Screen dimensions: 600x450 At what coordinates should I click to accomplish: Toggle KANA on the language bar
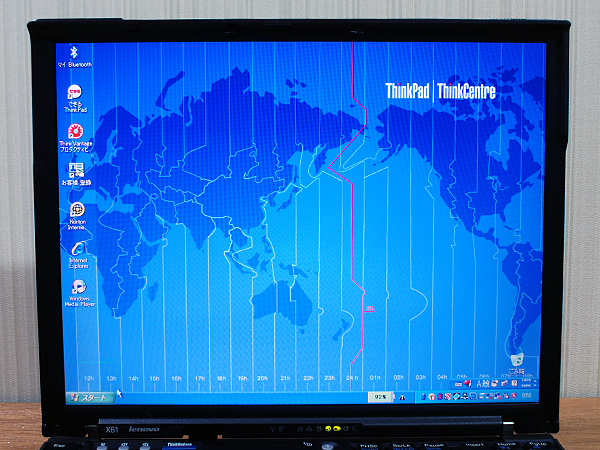(526, 385)
